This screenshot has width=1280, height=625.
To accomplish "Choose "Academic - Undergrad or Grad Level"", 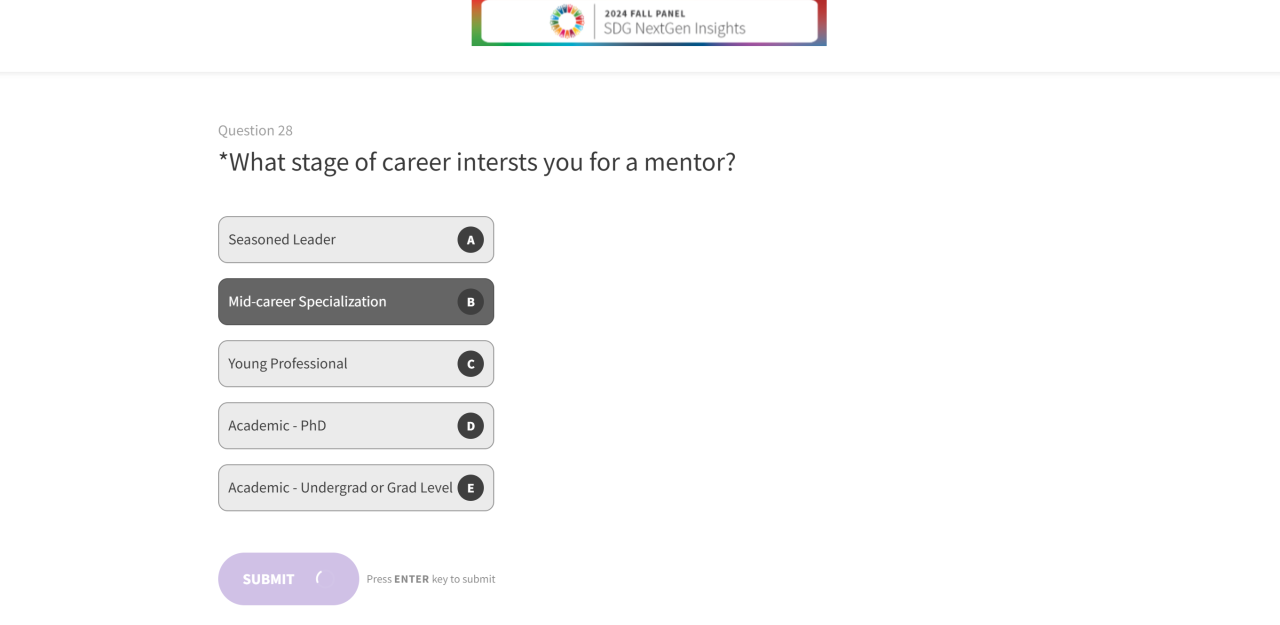I will point(340,488).
